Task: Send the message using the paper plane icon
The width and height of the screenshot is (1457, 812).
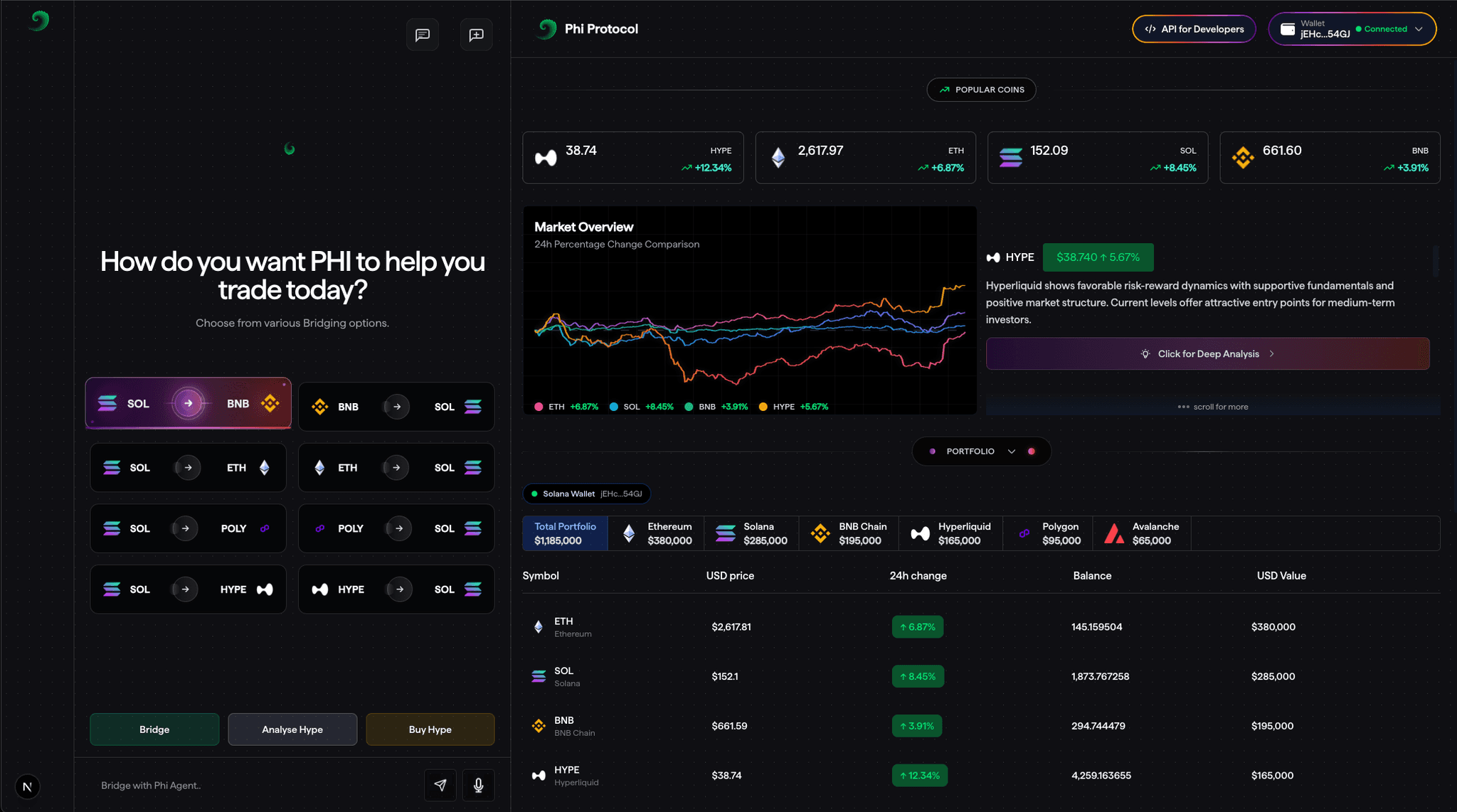Action: tap(440, 785)
